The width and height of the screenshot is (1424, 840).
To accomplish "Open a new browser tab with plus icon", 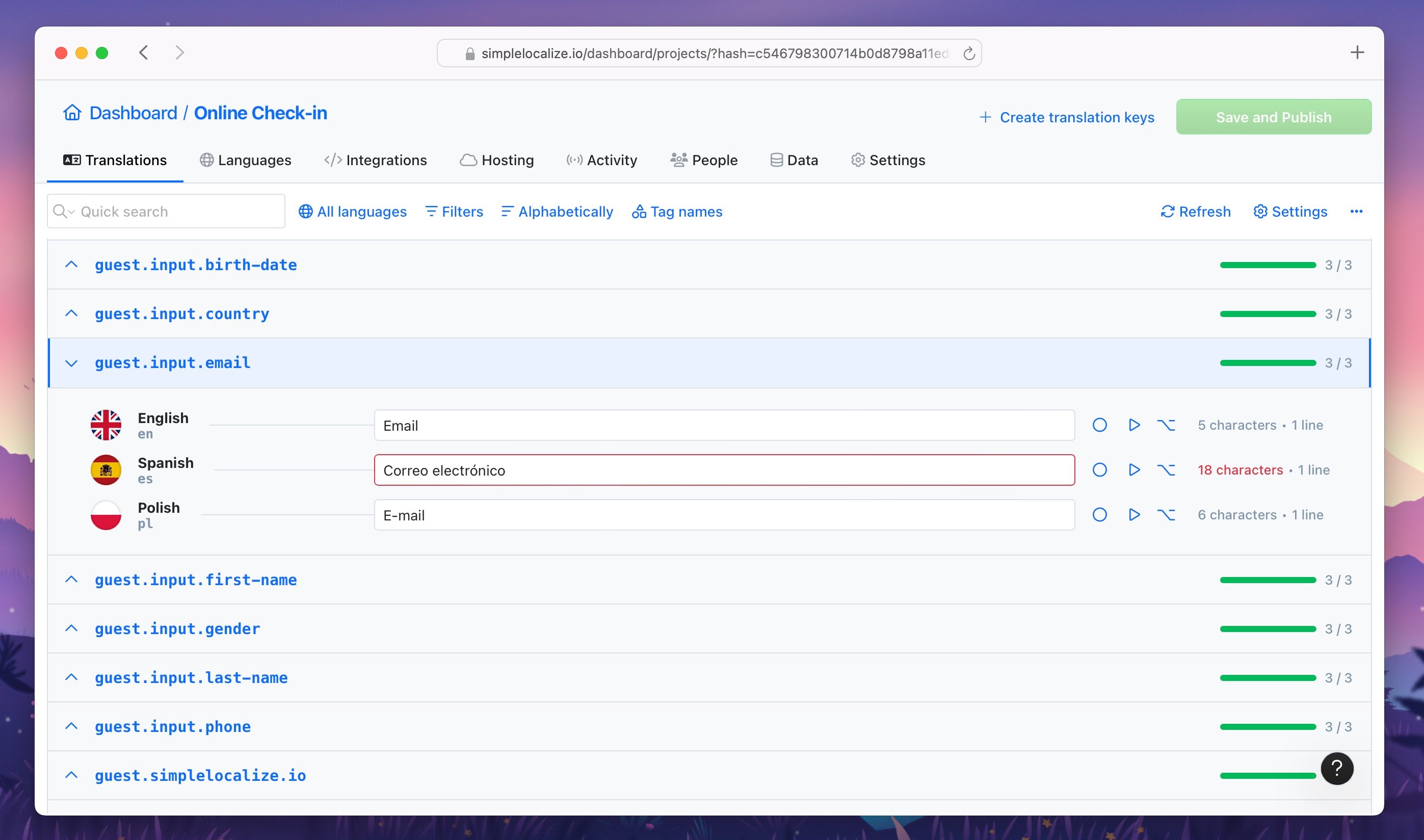I will click(x=1357, y=52).
